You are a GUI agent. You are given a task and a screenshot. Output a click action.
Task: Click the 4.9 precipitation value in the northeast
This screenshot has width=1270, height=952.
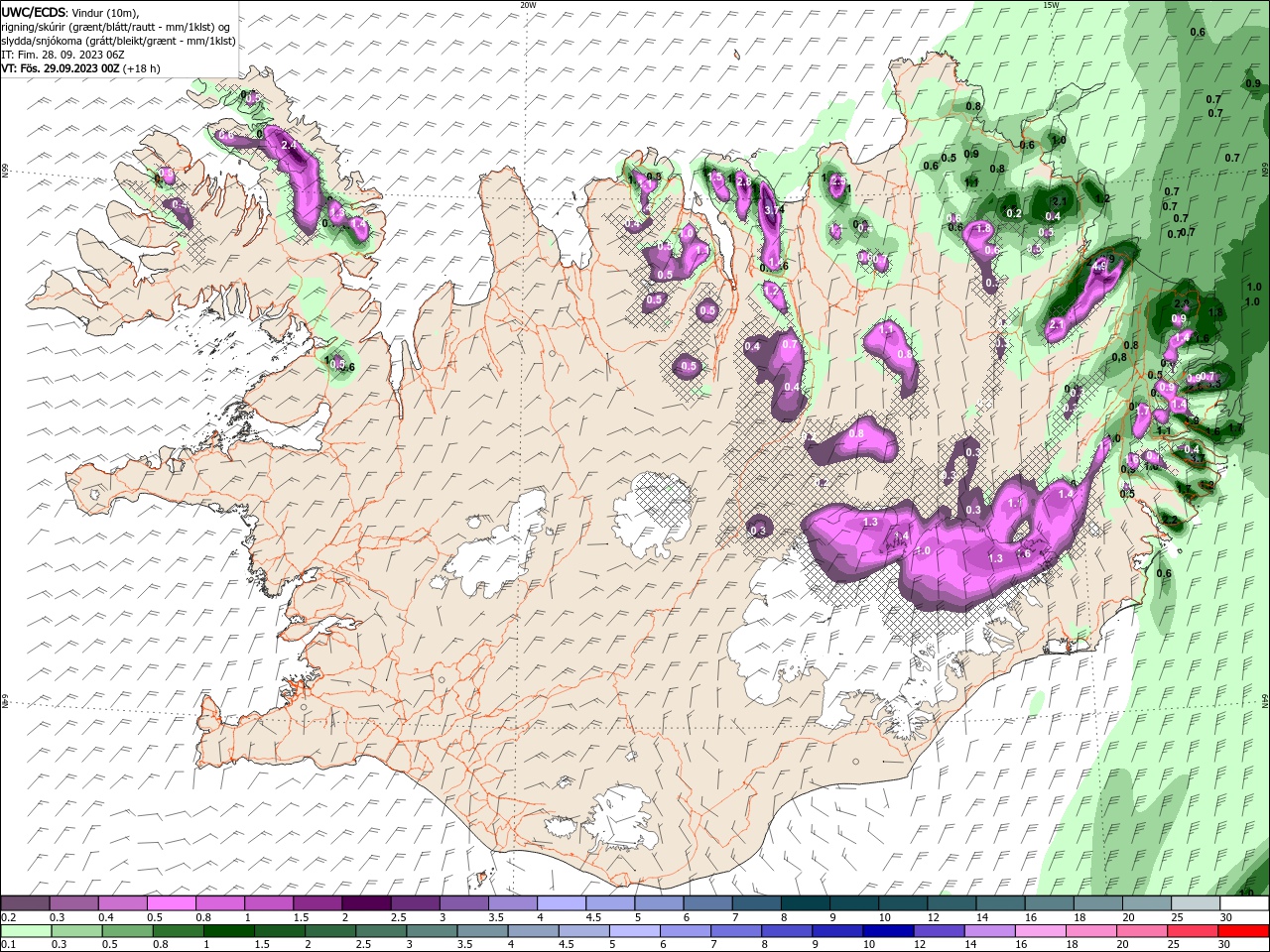click(x=1098, y=266)
